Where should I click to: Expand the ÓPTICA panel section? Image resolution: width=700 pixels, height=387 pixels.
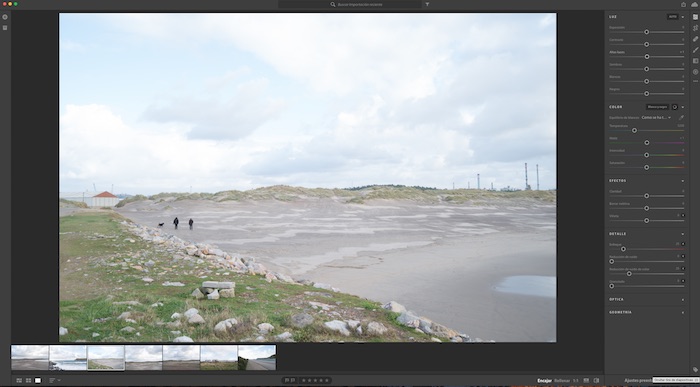pyautogui.click(x=683, y=300)
